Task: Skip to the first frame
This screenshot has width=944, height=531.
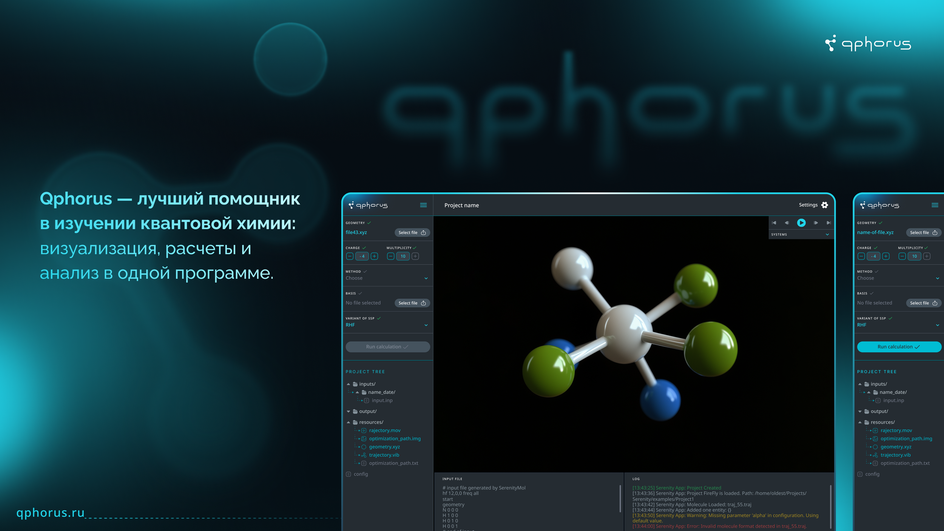Action: pyautogui.click(x=774, y=223)
